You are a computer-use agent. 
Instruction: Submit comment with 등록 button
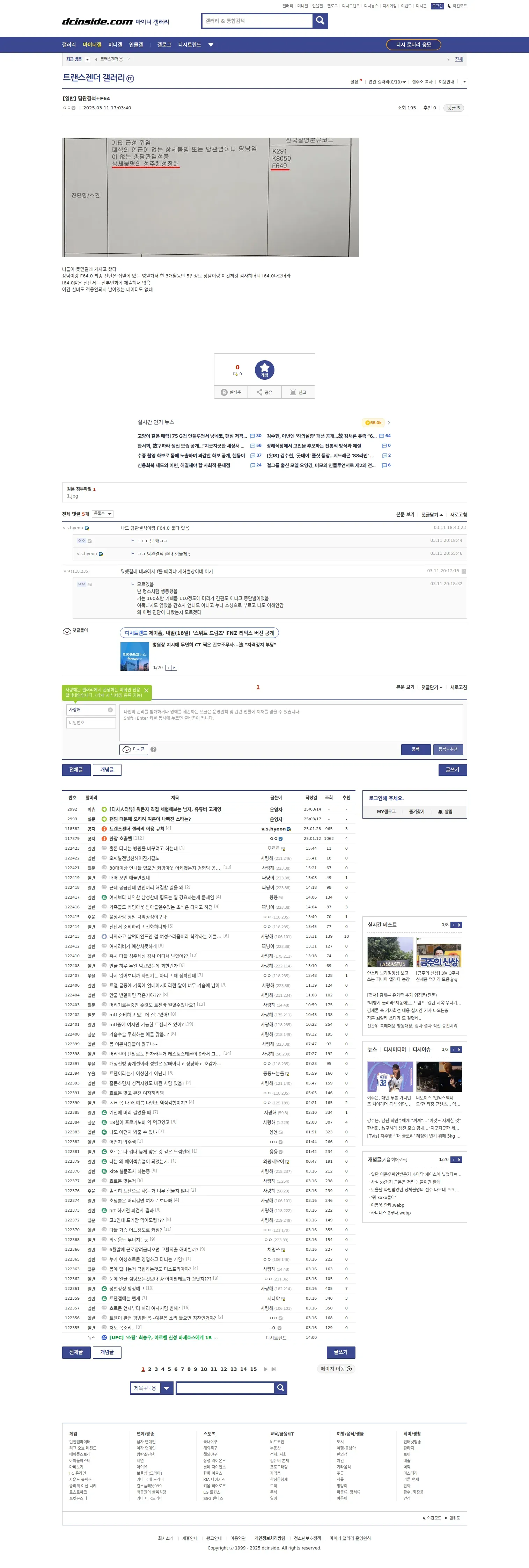coord(416,749)
